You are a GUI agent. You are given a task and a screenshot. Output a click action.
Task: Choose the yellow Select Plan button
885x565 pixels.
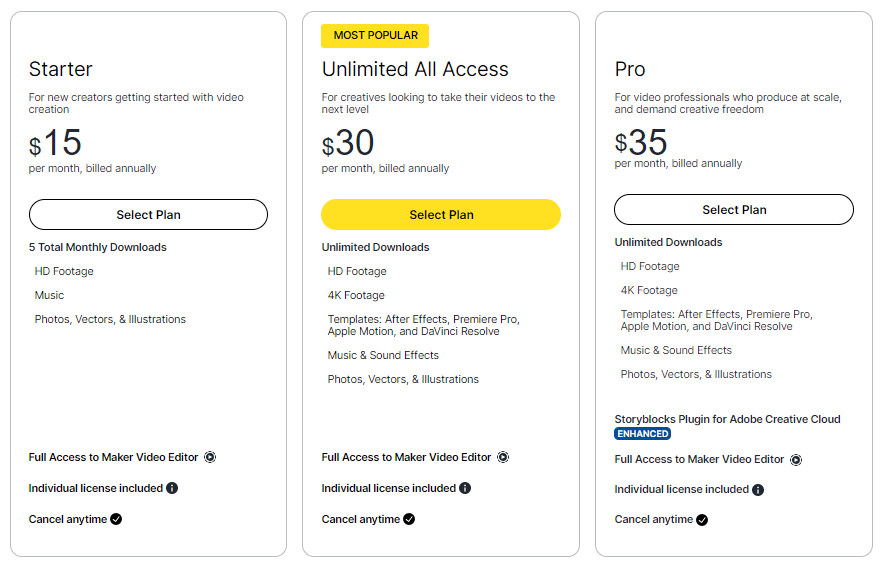click(441, 214)
